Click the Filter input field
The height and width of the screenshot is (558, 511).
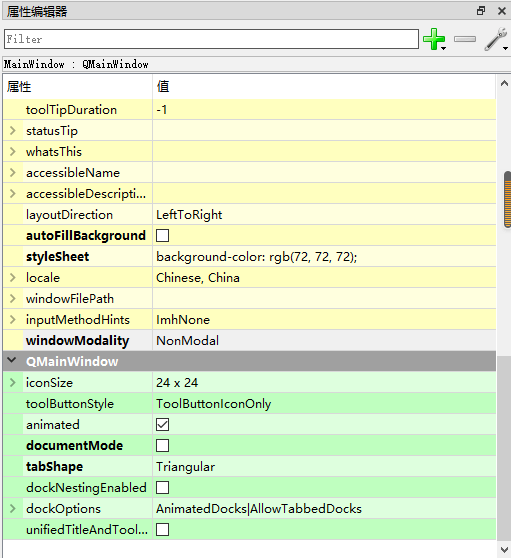[211, 39]
